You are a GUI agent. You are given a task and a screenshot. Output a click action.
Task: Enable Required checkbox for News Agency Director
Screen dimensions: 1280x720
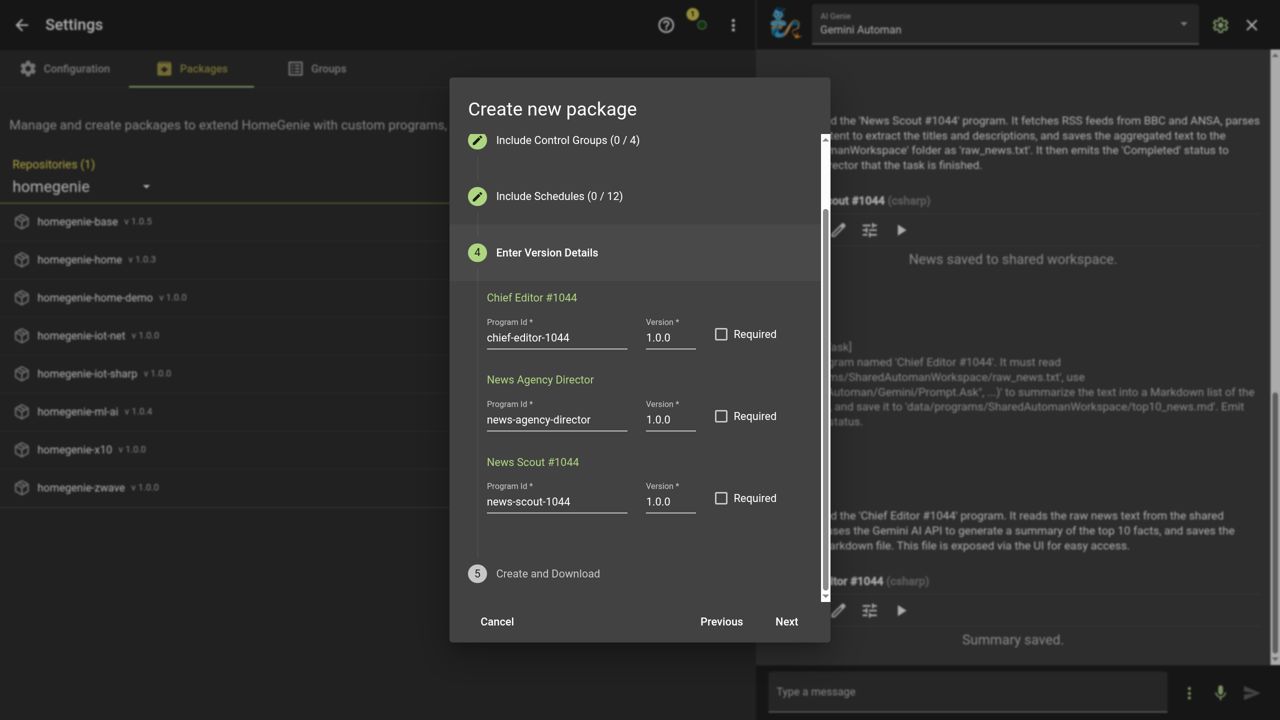point(721,416)
